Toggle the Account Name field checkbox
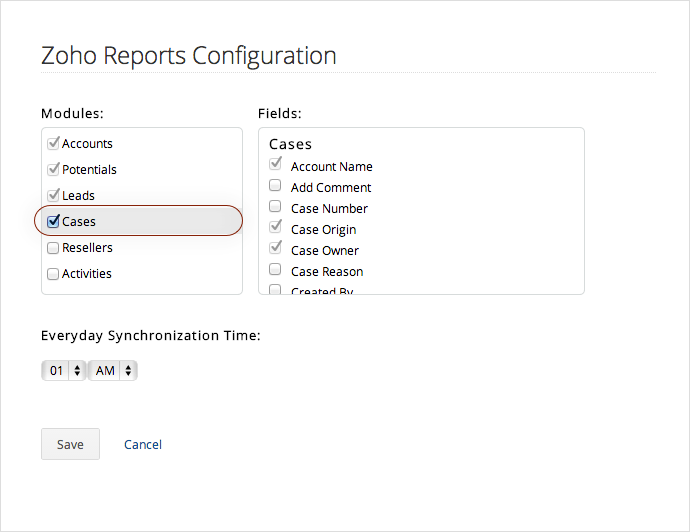Screen dimensions: 690x532 (x=275, y=164)
